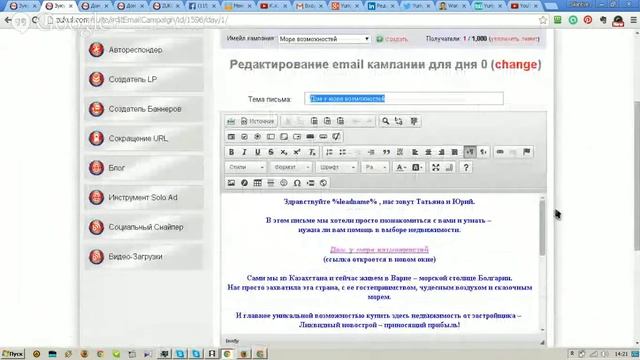Screen dimensions: 640x360
Task: Open Видео-Загрузки in the sidebar
Action: tap(144, 256)
